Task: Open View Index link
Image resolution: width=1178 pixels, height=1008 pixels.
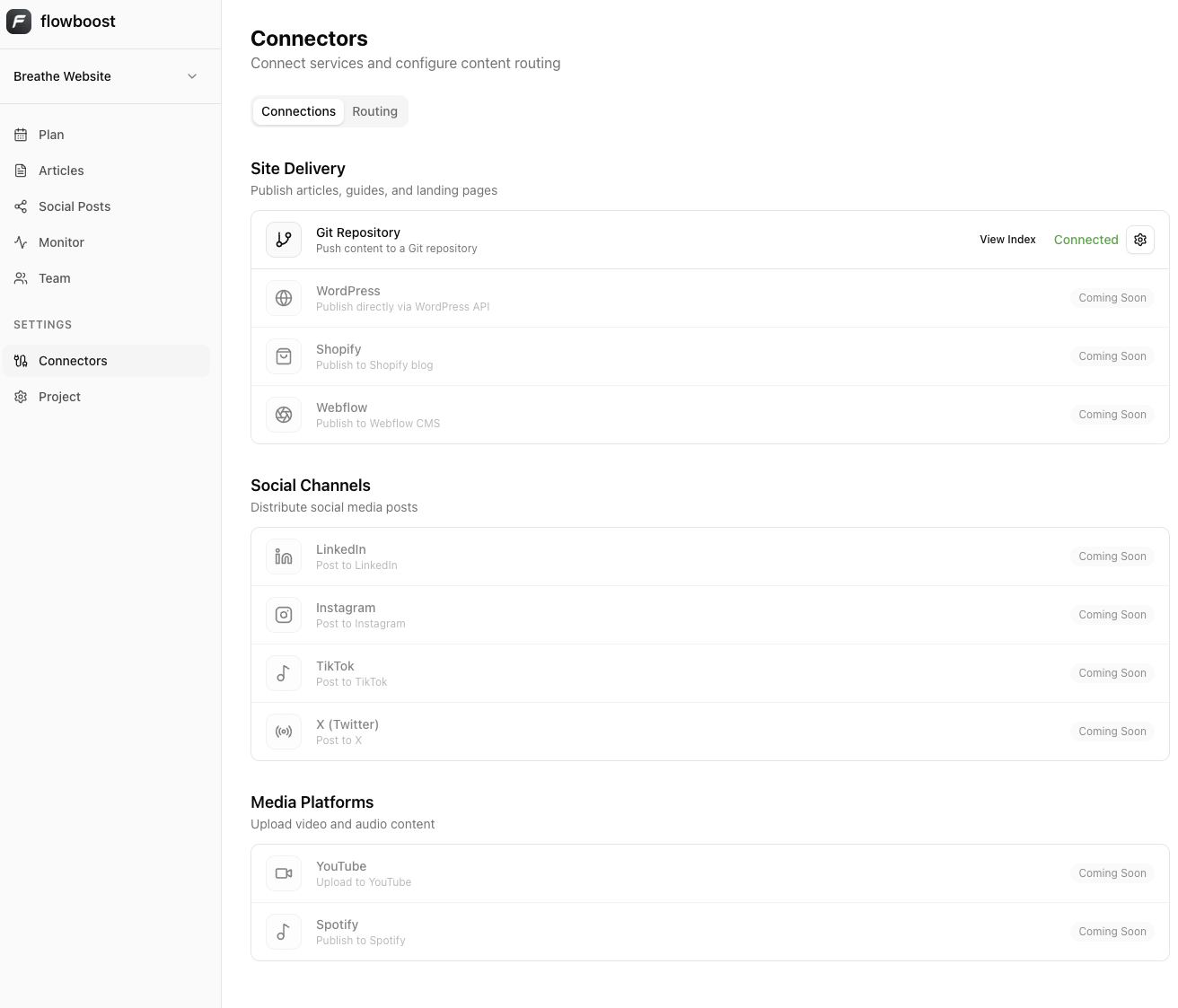Action: (x=1007, y=240)
